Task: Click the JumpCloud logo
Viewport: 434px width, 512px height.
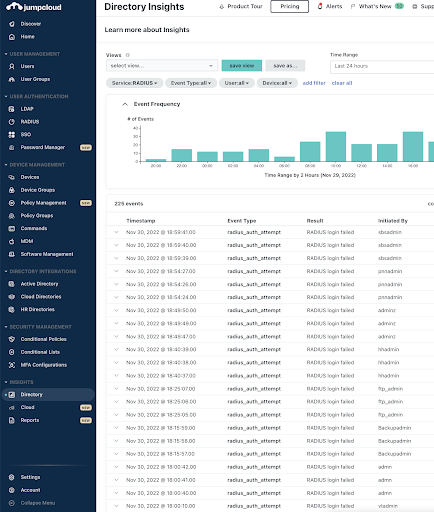Action: click(34, 7)
